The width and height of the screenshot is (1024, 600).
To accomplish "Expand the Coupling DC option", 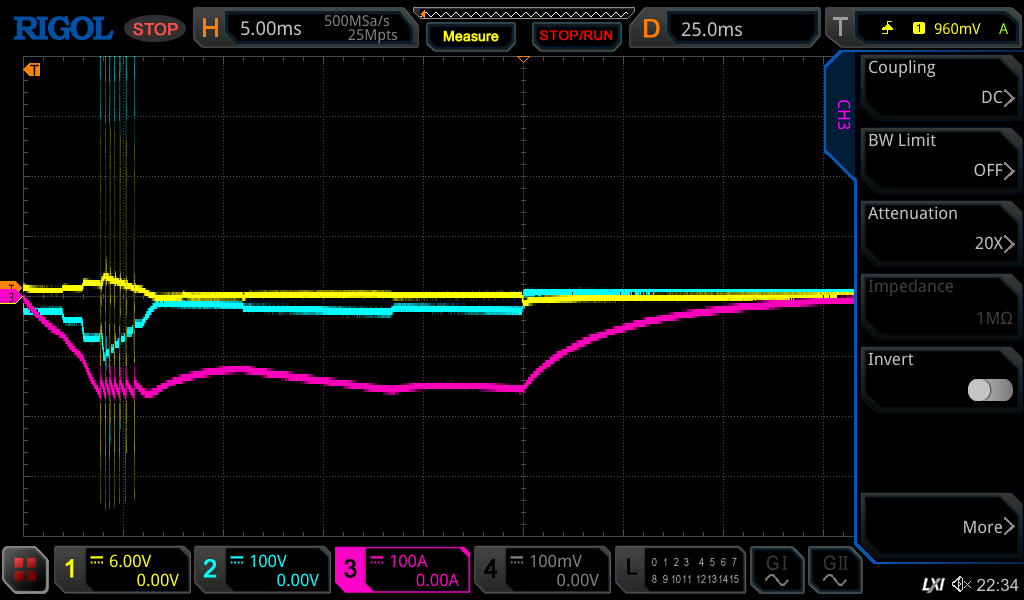I will [938, 84].
